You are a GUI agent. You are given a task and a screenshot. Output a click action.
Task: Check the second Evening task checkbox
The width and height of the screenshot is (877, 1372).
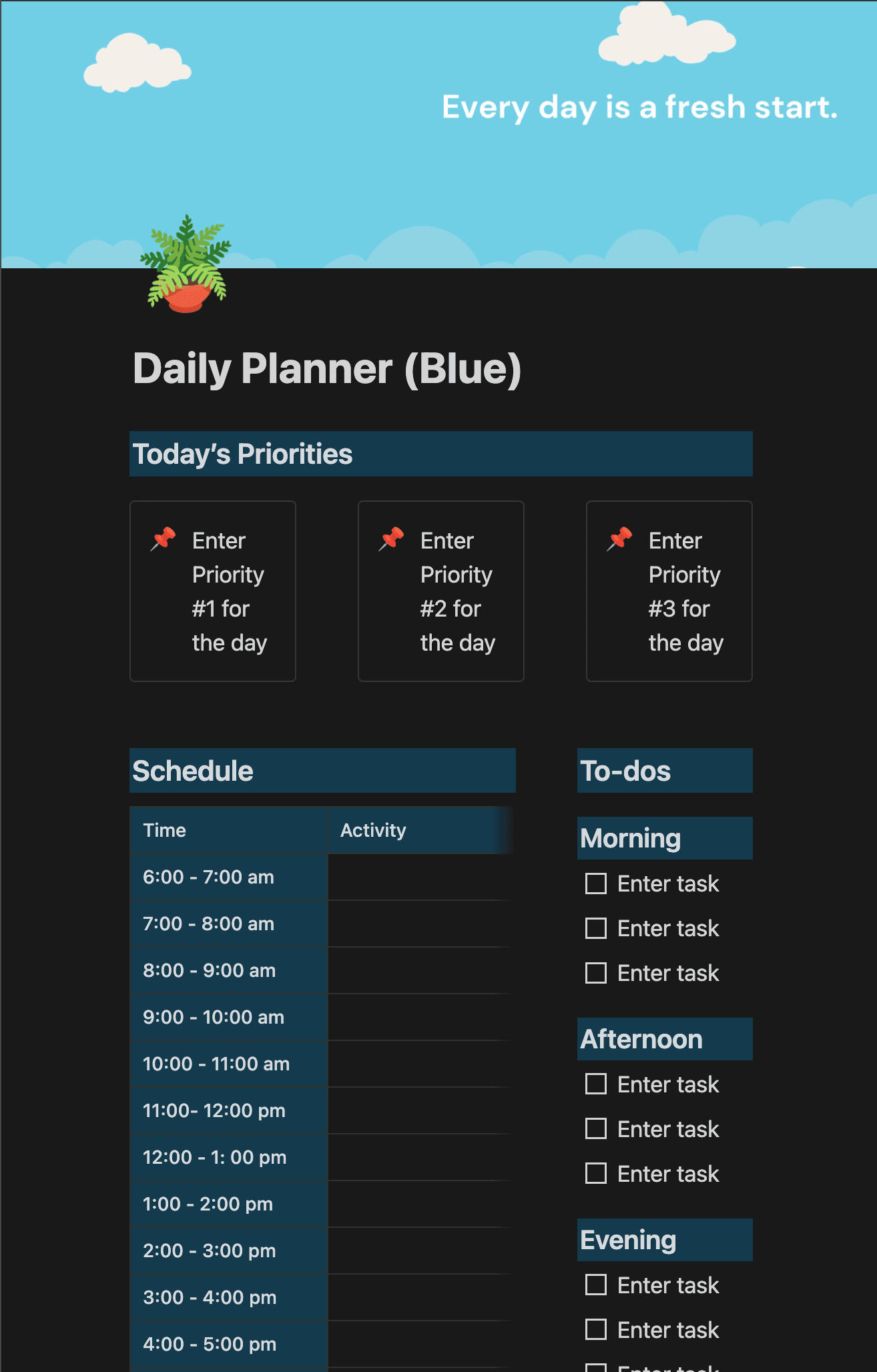595,1330
